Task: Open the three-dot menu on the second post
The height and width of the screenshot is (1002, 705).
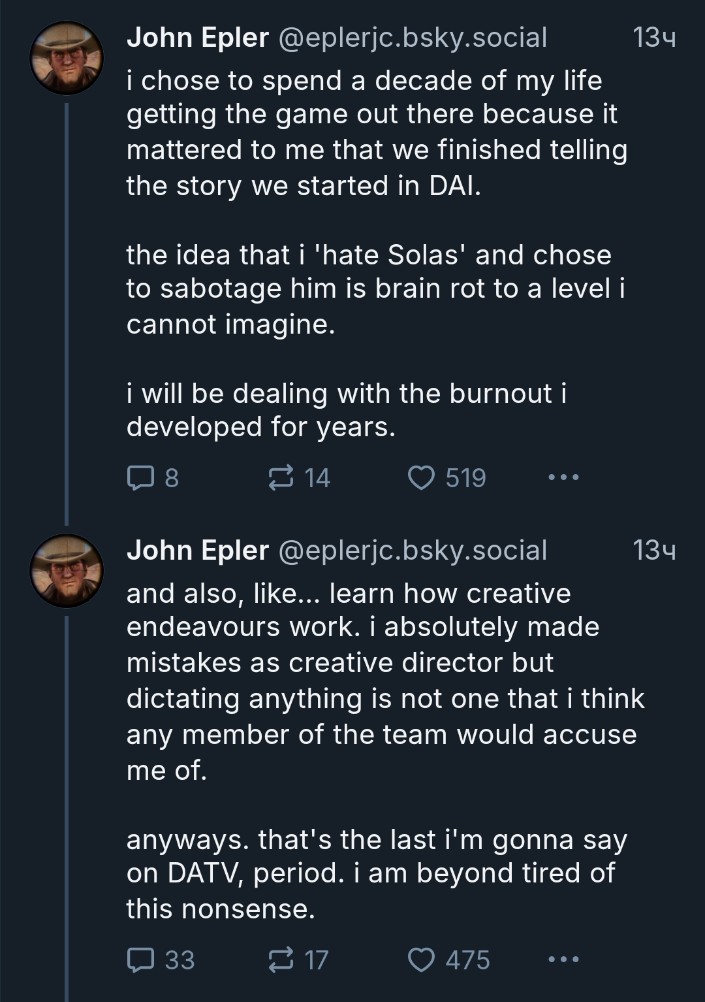Action: [564, 960]
